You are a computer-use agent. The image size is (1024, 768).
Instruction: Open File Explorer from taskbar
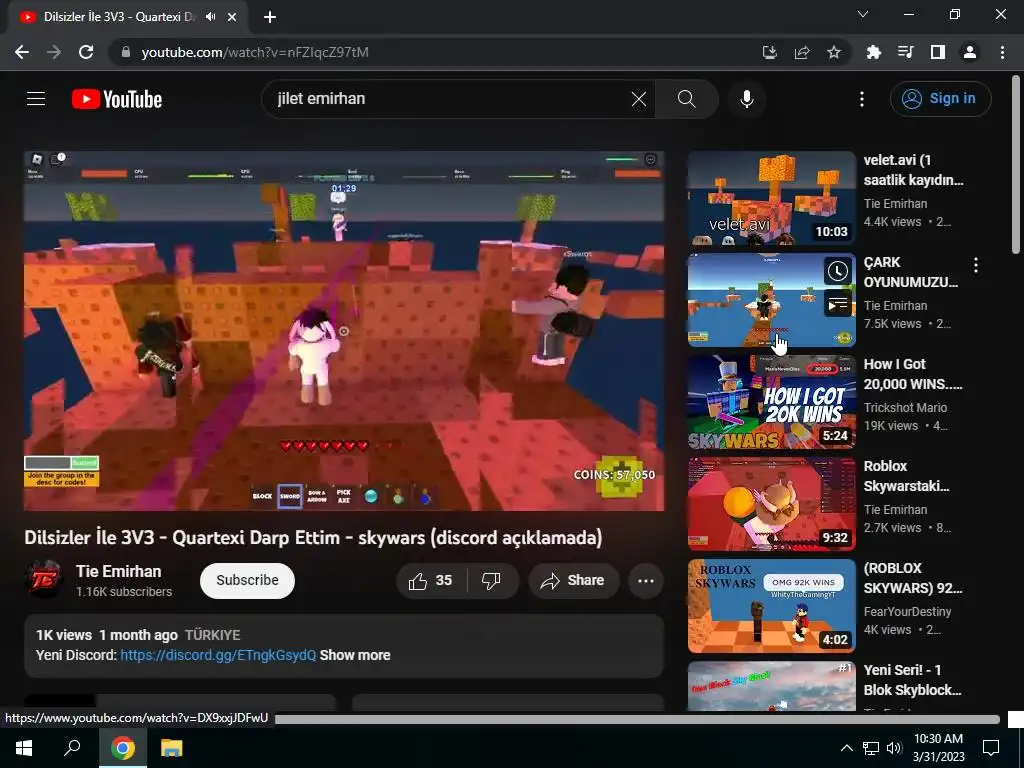[172, 748]
